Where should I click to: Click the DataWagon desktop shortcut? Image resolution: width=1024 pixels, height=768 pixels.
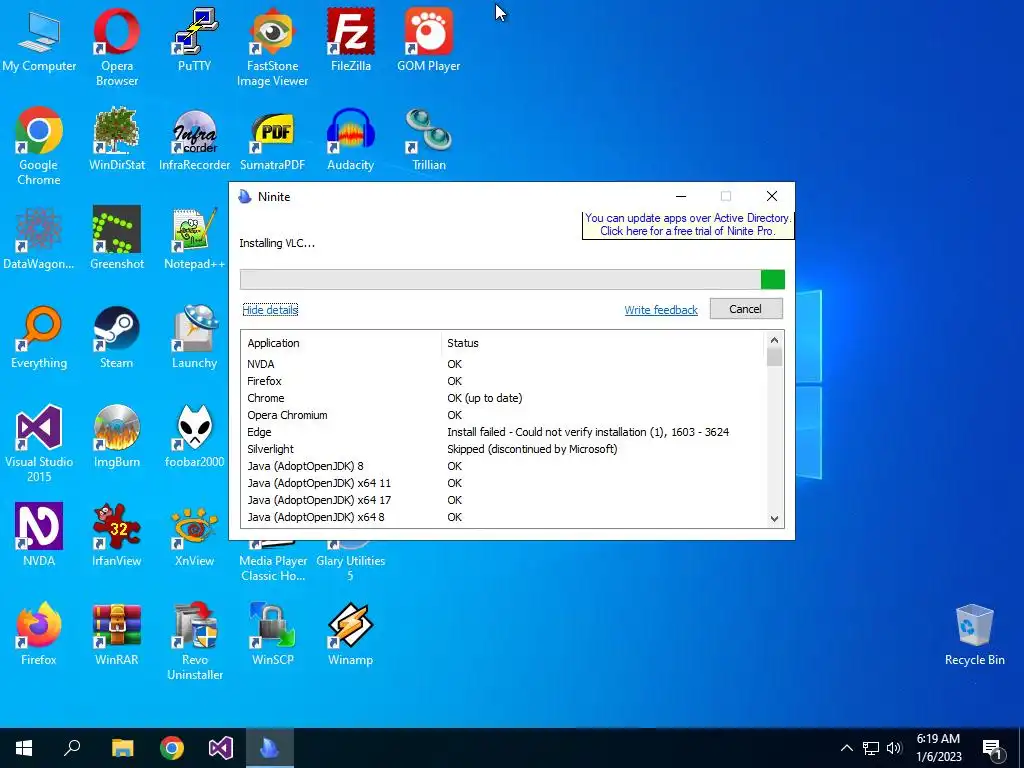coord(39,238)
